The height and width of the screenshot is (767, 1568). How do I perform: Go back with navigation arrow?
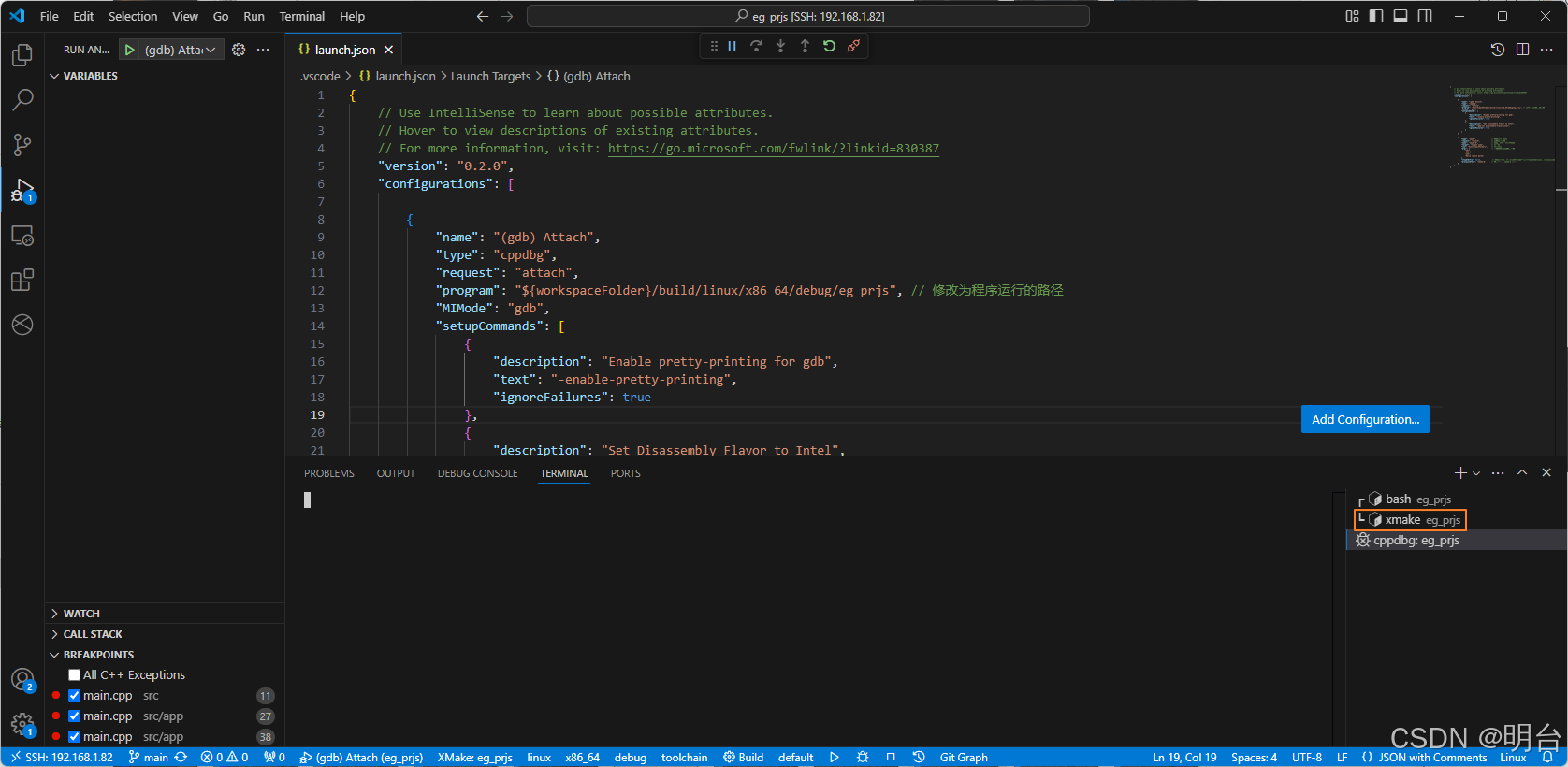click(x=483, y=16)
